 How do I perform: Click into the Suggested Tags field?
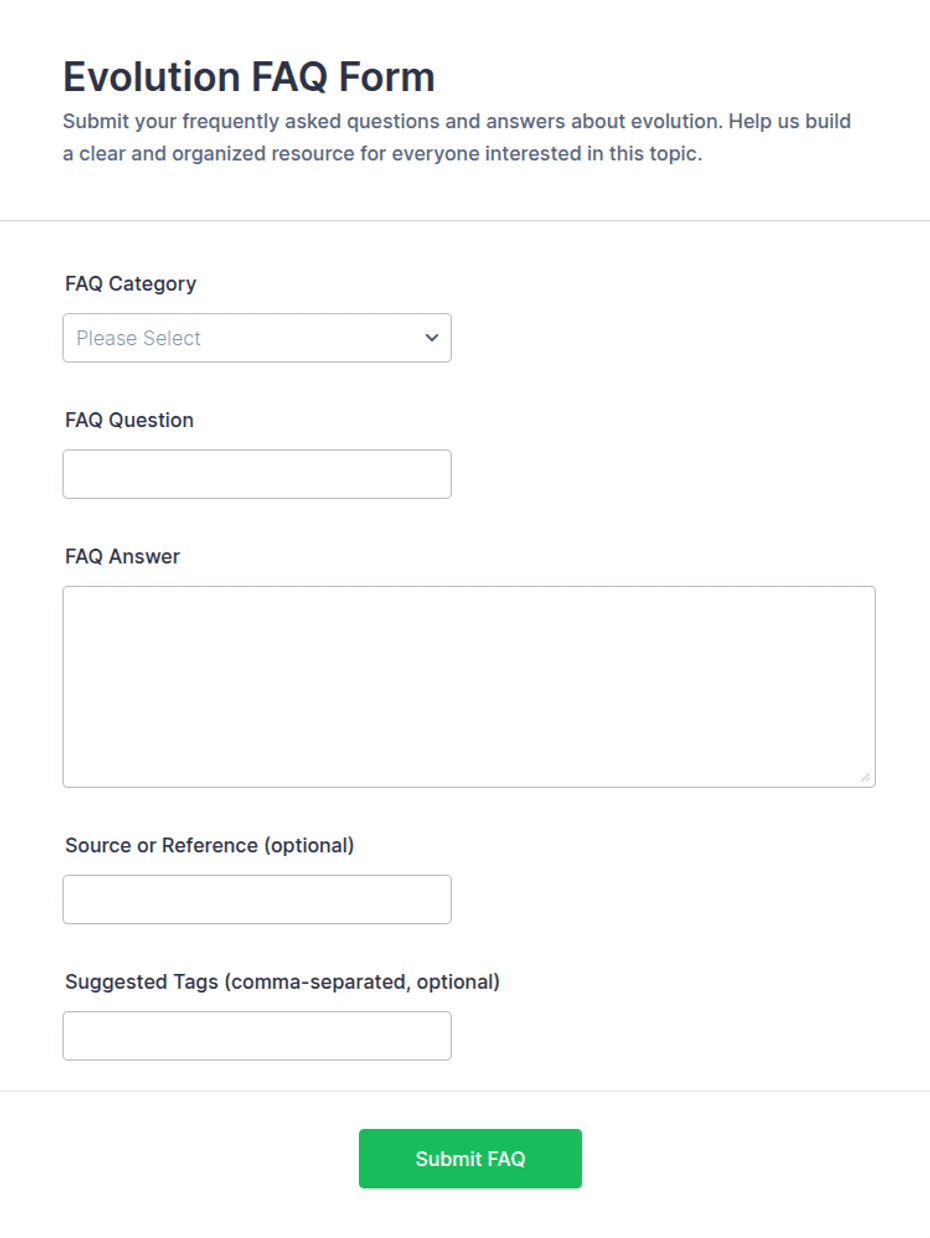257,1036
